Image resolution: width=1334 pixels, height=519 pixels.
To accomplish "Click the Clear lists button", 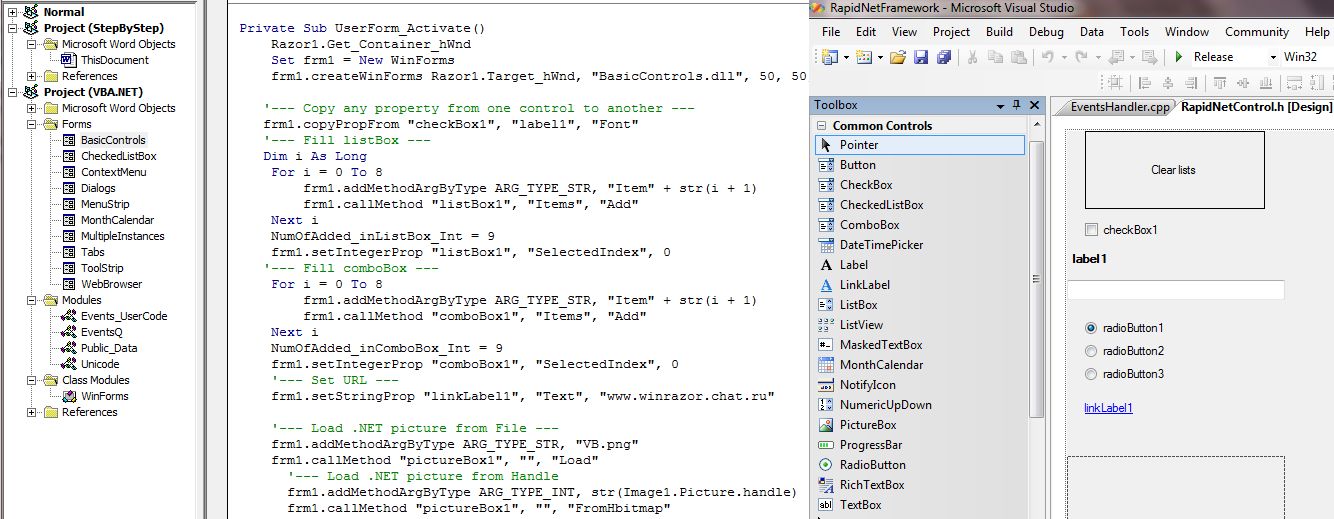I will pos(1174,170).
